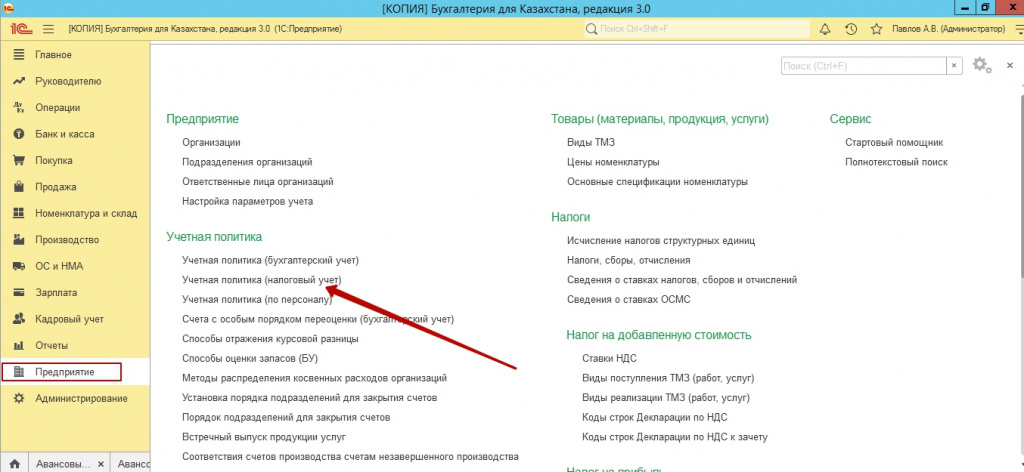Image resolution: width=1024 pixels, height=472 pixels.
Task: Click the Зарплата card icon
Action: pyautogui.click(x=19, y=292)
